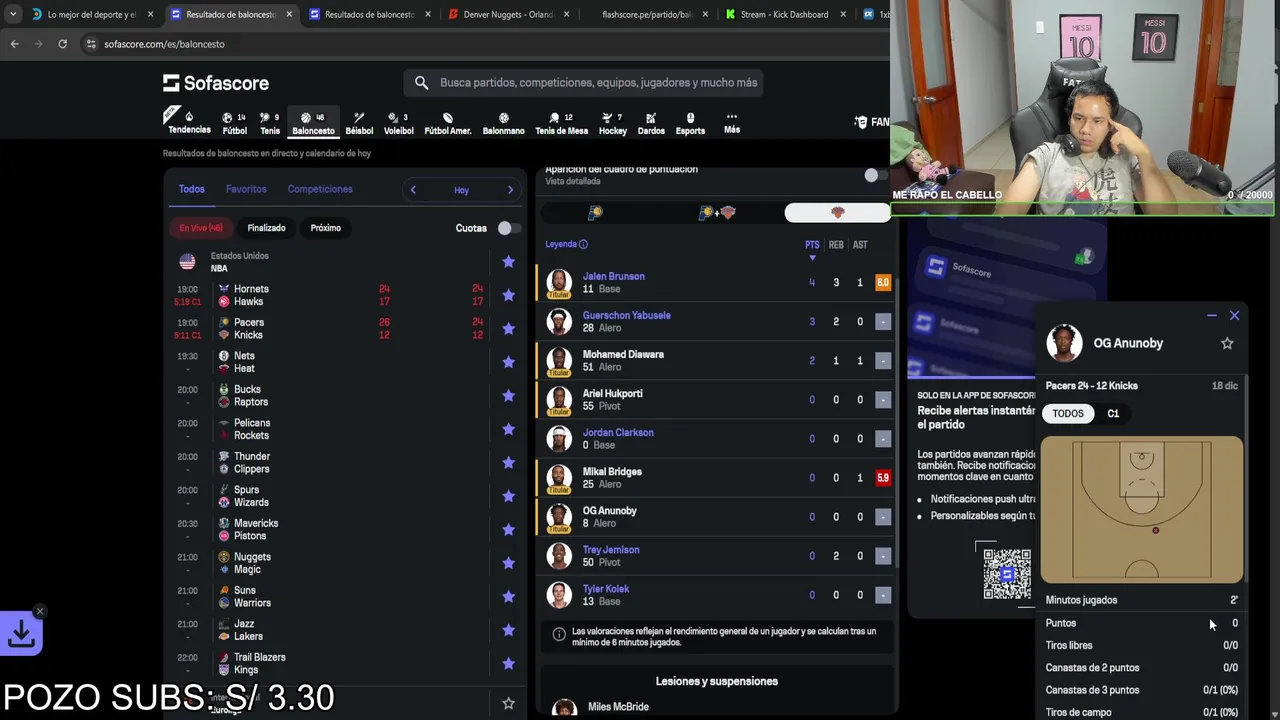Go to next day arrow

pos(510,190)
